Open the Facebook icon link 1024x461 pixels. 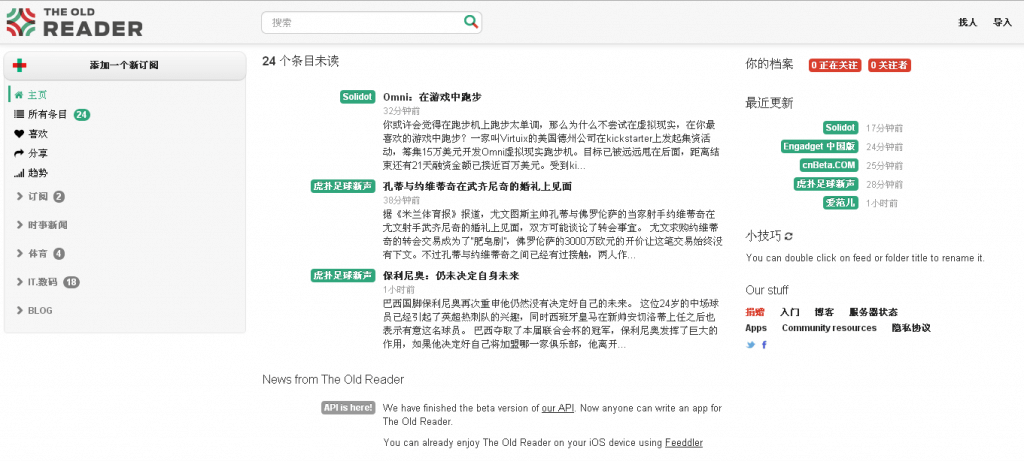pyautogui.click(x=764, y=345)
